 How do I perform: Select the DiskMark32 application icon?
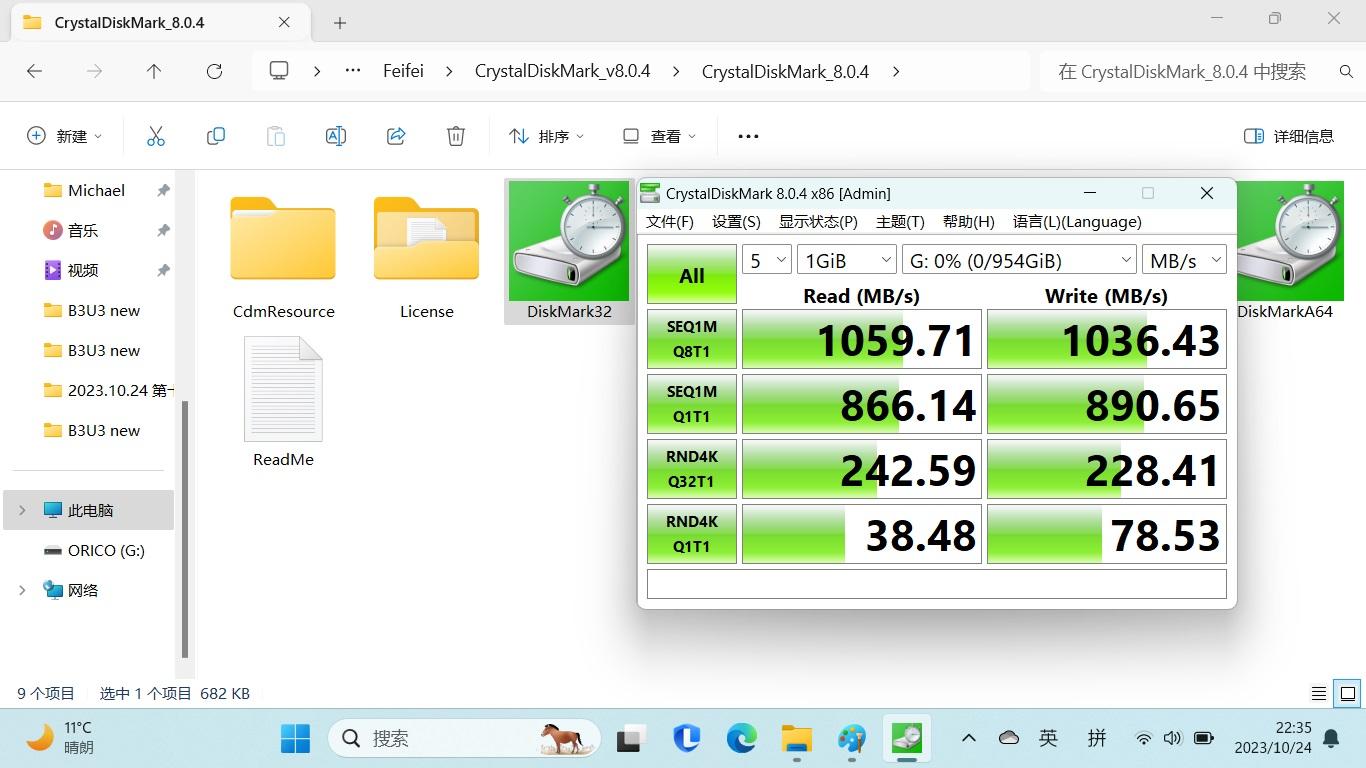pos(569,252)
